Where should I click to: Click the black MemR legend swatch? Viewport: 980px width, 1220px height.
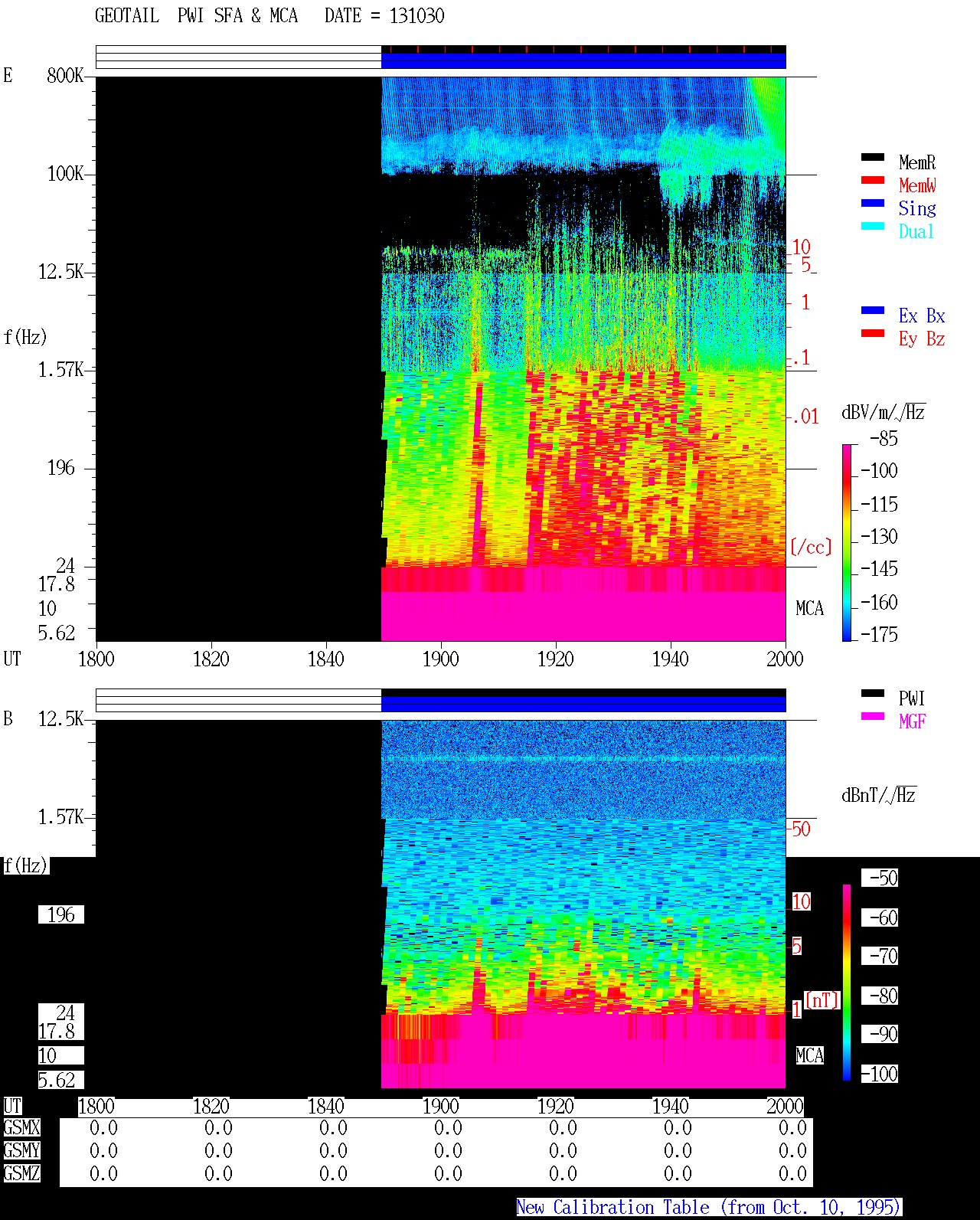tap(873, 157)
